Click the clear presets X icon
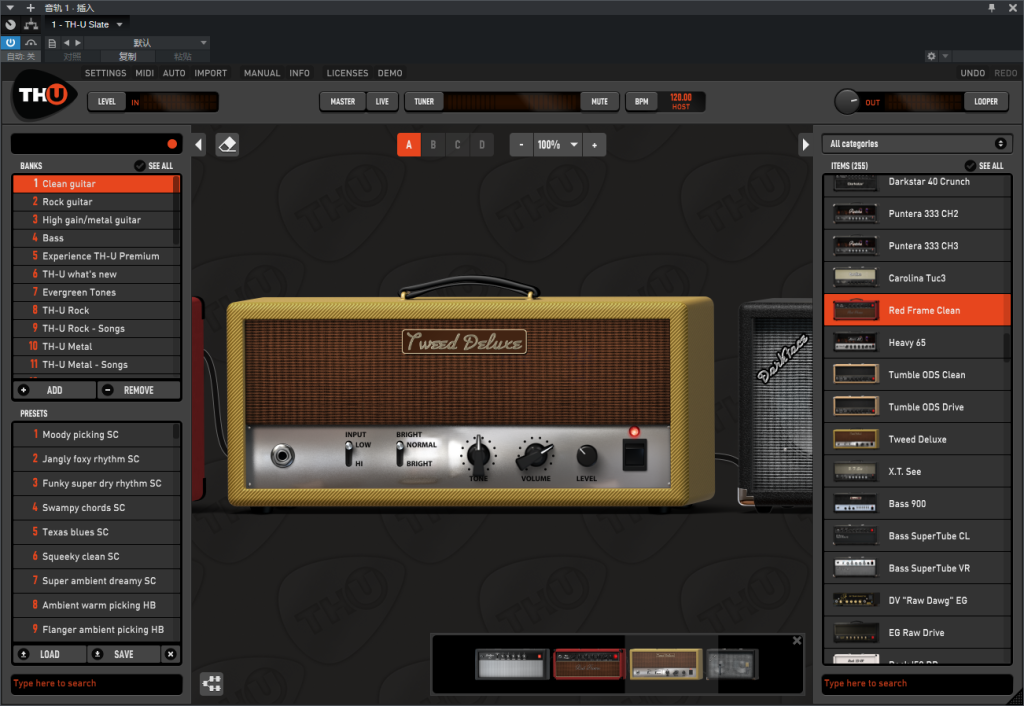 point(170,654)
